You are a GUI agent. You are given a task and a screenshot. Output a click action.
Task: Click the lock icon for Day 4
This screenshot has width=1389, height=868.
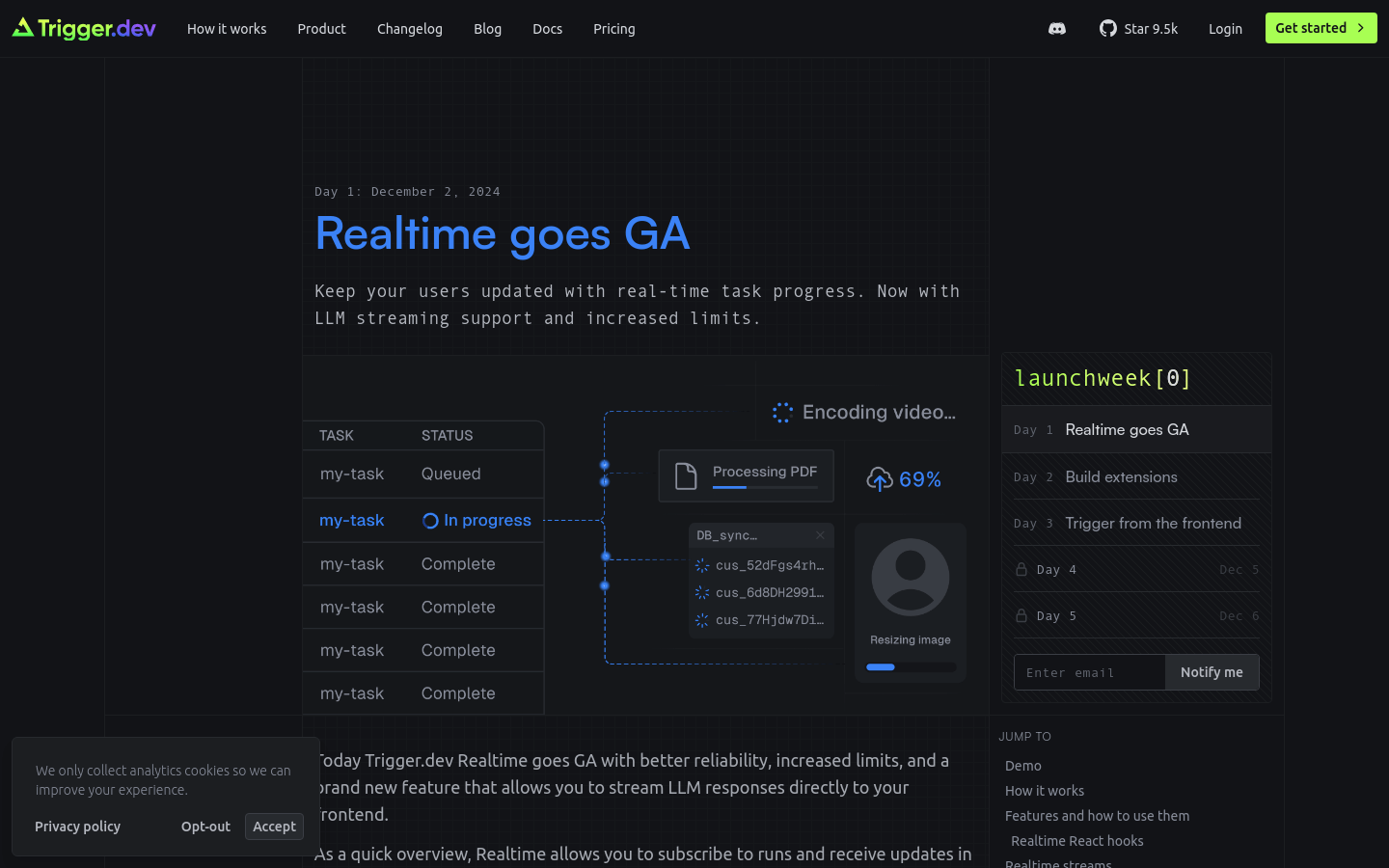point(1021,569)
